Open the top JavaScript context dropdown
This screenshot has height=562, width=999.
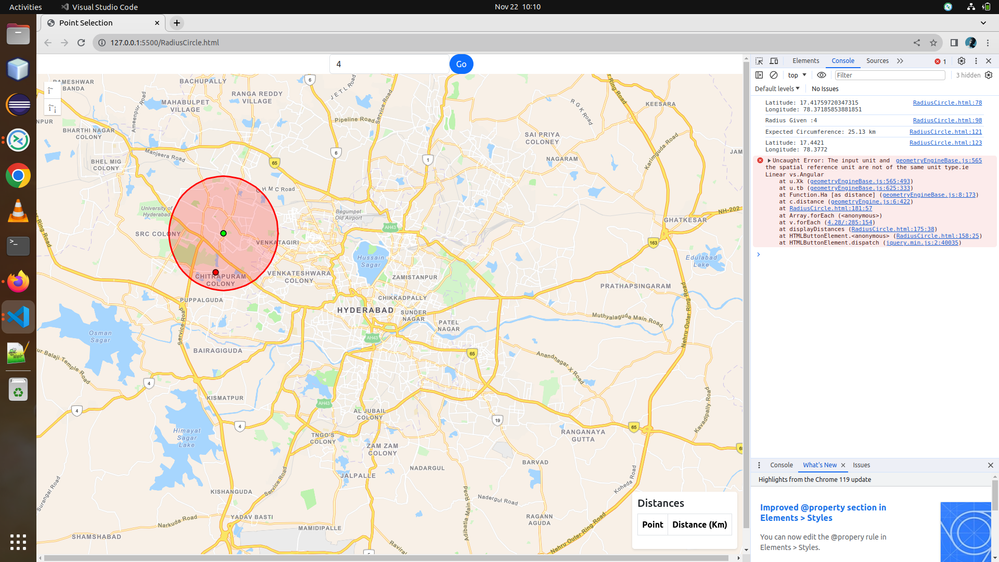(797, 75)
